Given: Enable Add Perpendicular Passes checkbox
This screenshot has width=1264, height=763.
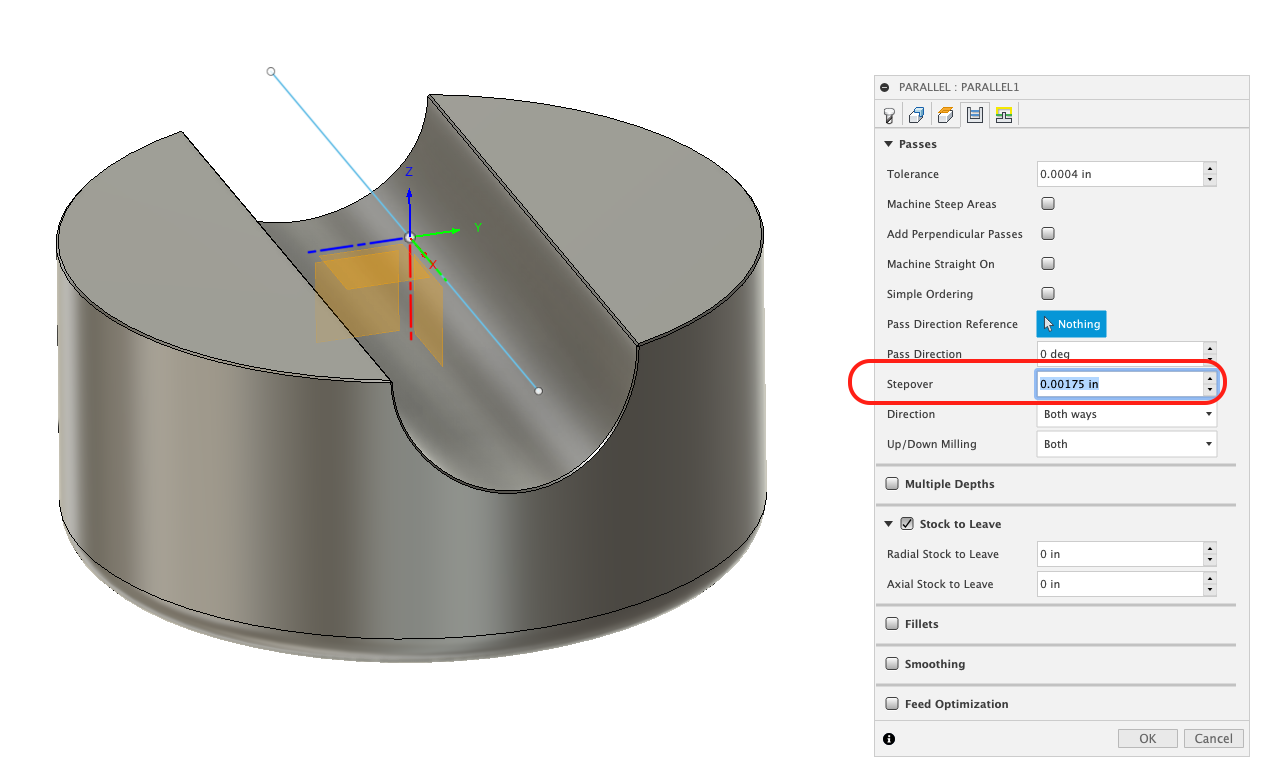Looking at the screenshot, I should pos(1048,234).
